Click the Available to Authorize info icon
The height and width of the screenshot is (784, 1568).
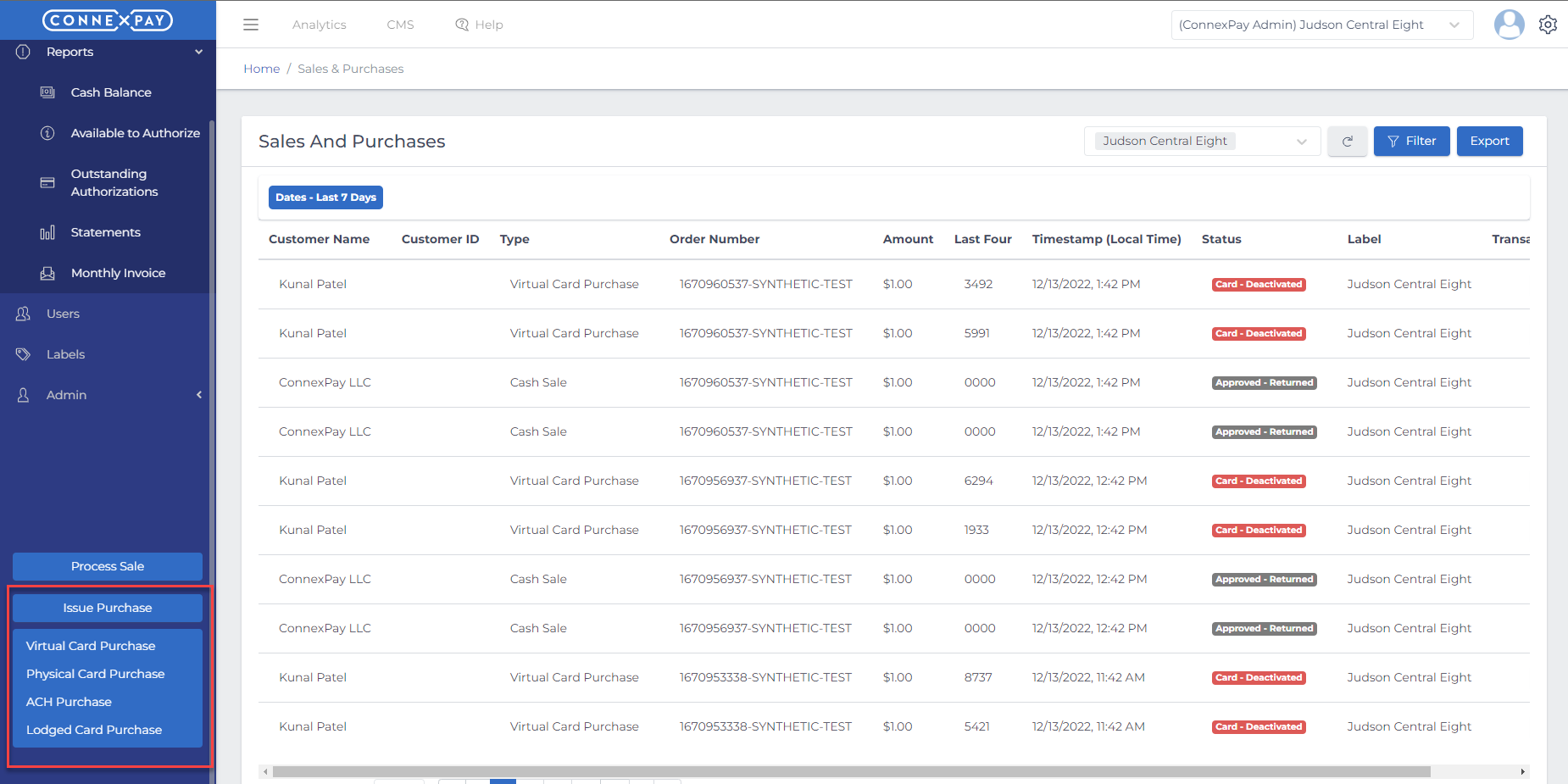point(47,133)
